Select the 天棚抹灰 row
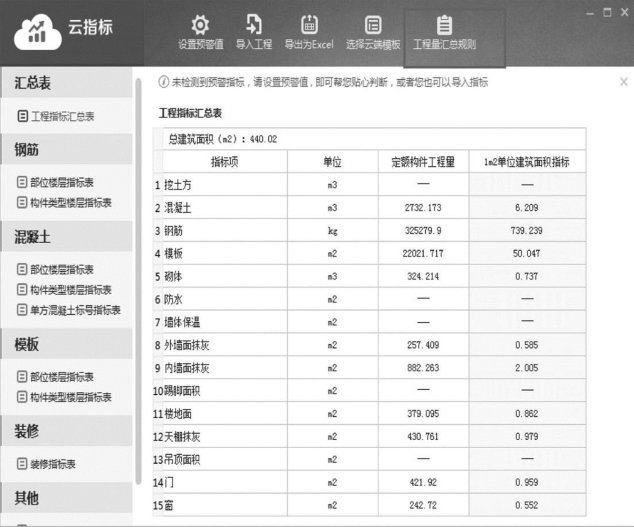 [369, 436]
